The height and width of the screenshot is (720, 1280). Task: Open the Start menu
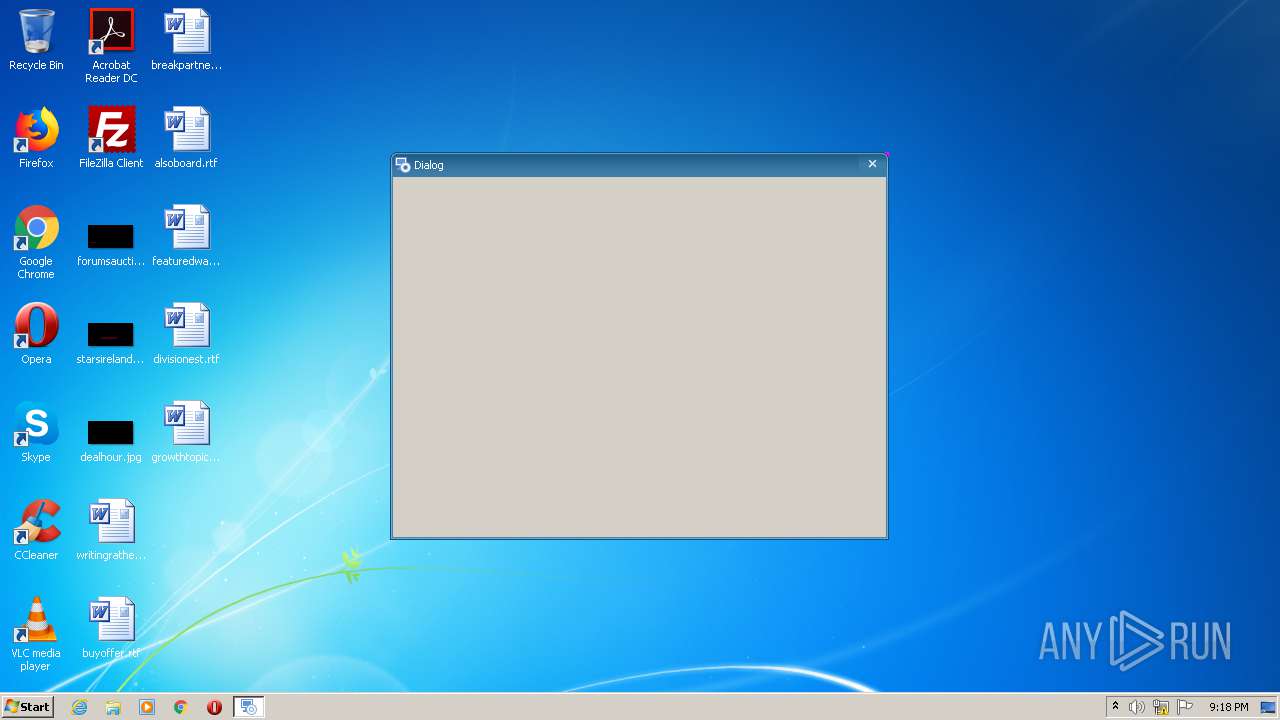[x=28, y=707]
